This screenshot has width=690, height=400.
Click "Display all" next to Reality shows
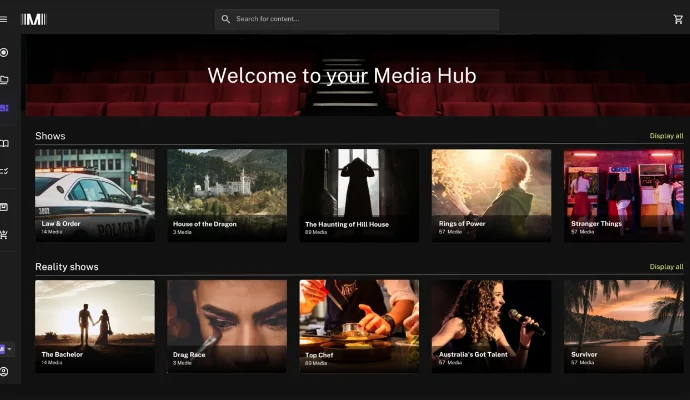666,267
